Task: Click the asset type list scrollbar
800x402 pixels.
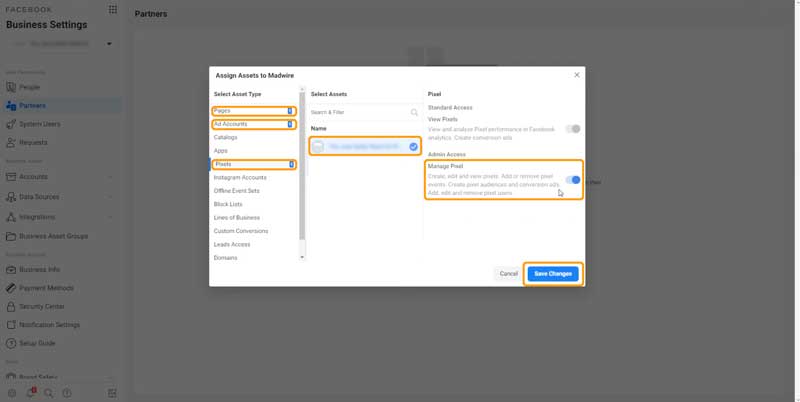Action: 302,166
